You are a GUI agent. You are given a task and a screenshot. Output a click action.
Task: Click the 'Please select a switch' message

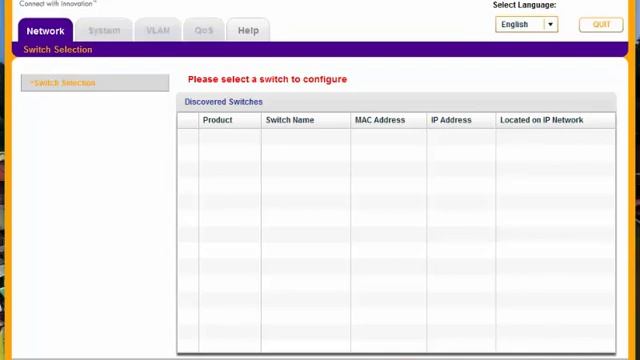(x=267, y=79)
